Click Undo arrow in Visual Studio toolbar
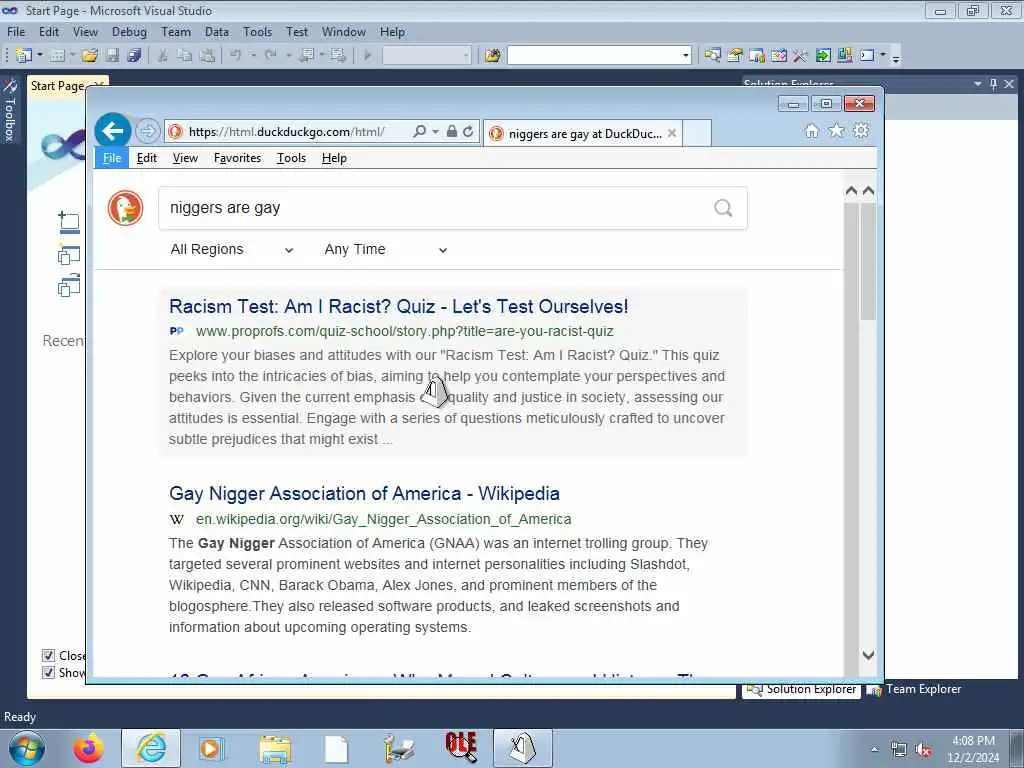This screenshot has height=768, width=1024. coord(236,56)
